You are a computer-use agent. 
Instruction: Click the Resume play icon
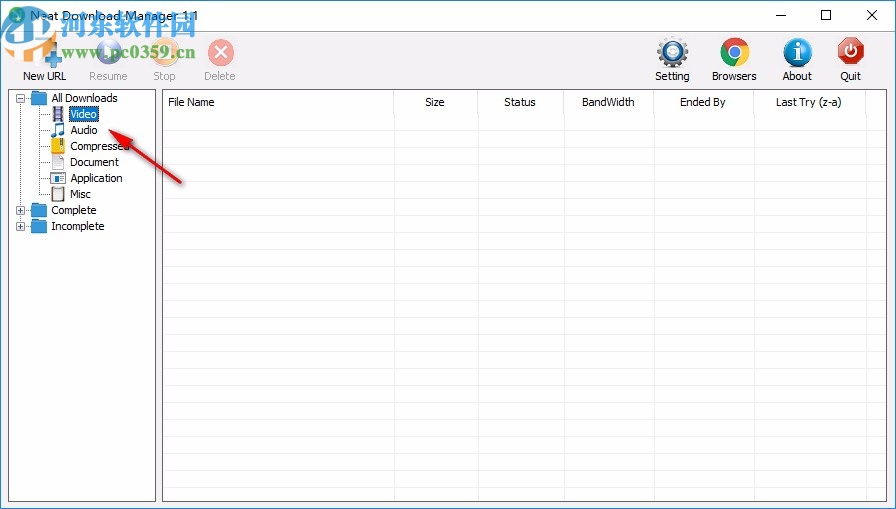point(109,53)
